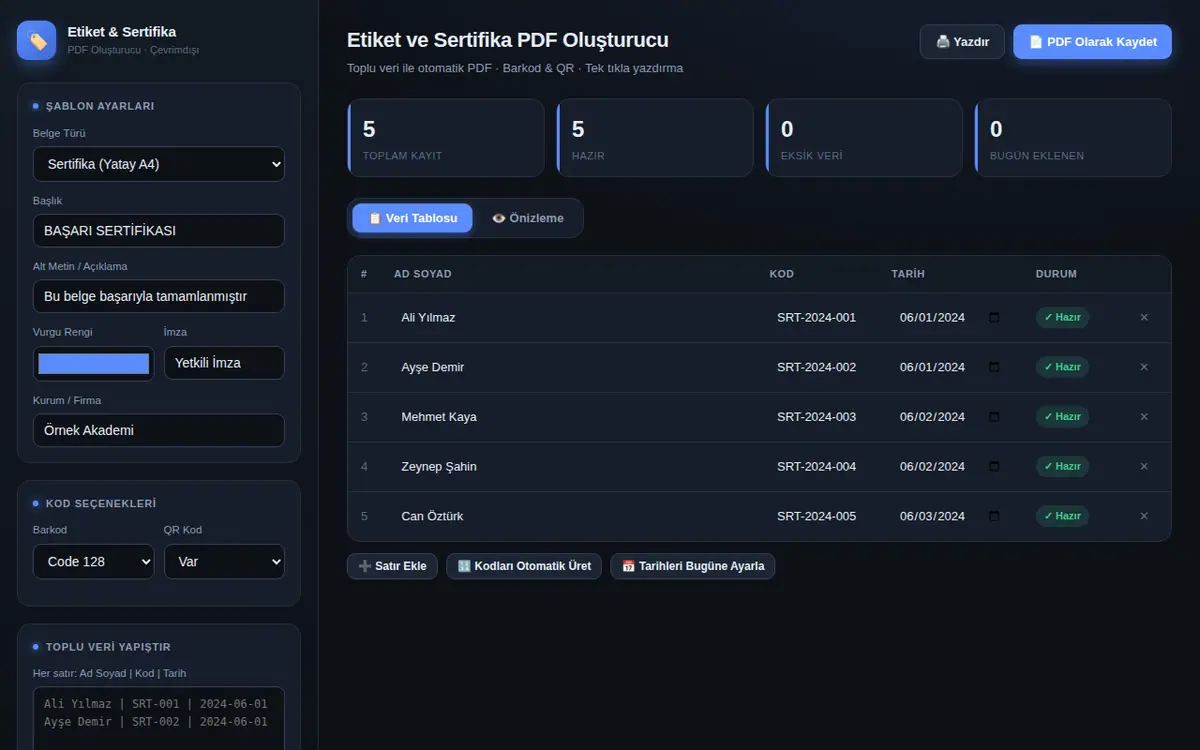Open the Önizleme tab
1200x750 pixels.
coord(527,218)
